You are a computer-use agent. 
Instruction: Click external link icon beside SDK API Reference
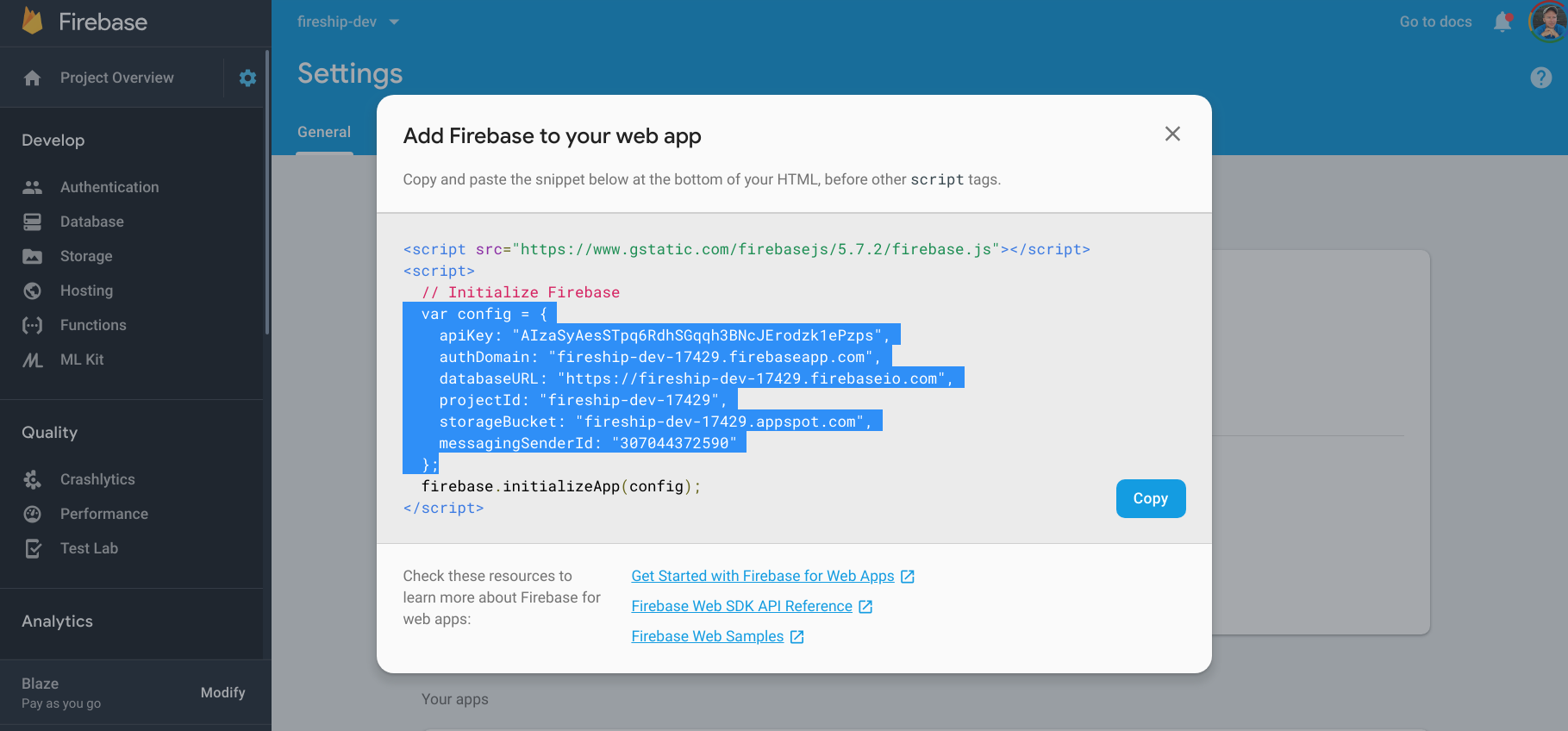(865, 607)
